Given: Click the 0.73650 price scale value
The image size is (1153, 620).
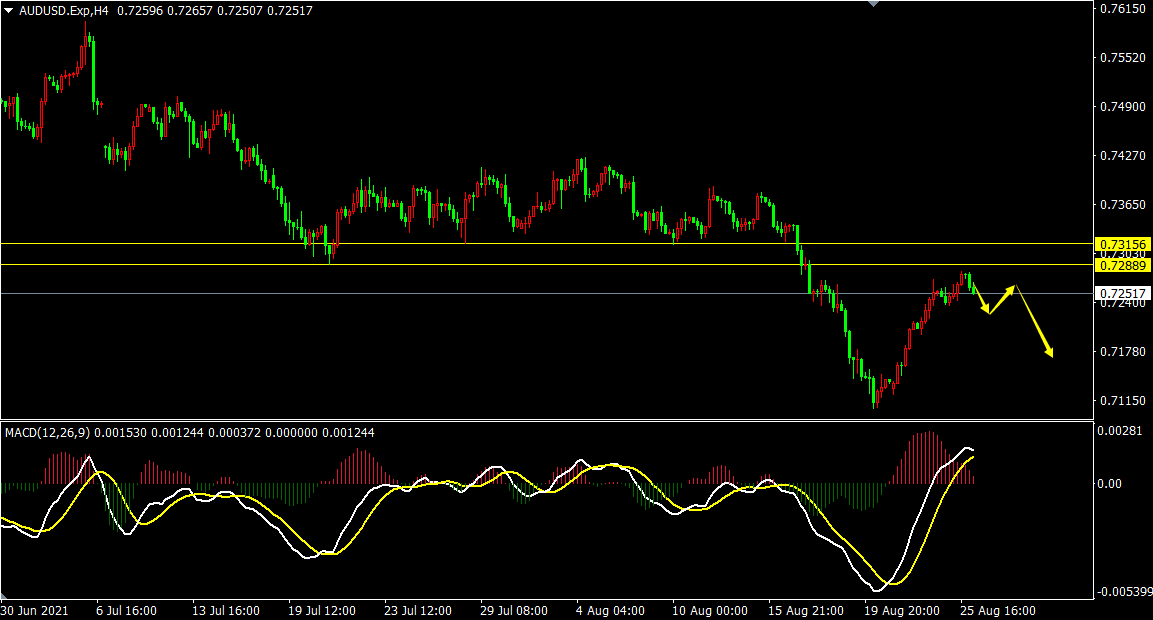Looking at the screenshot, I should (1123, 204).
